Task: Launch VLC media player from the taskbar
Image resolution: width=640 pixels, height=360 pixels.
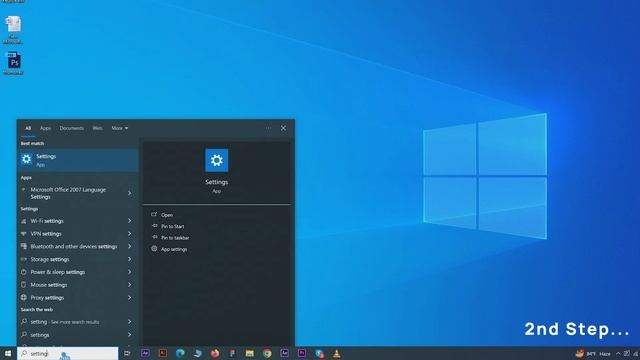Action: (336, 353)
